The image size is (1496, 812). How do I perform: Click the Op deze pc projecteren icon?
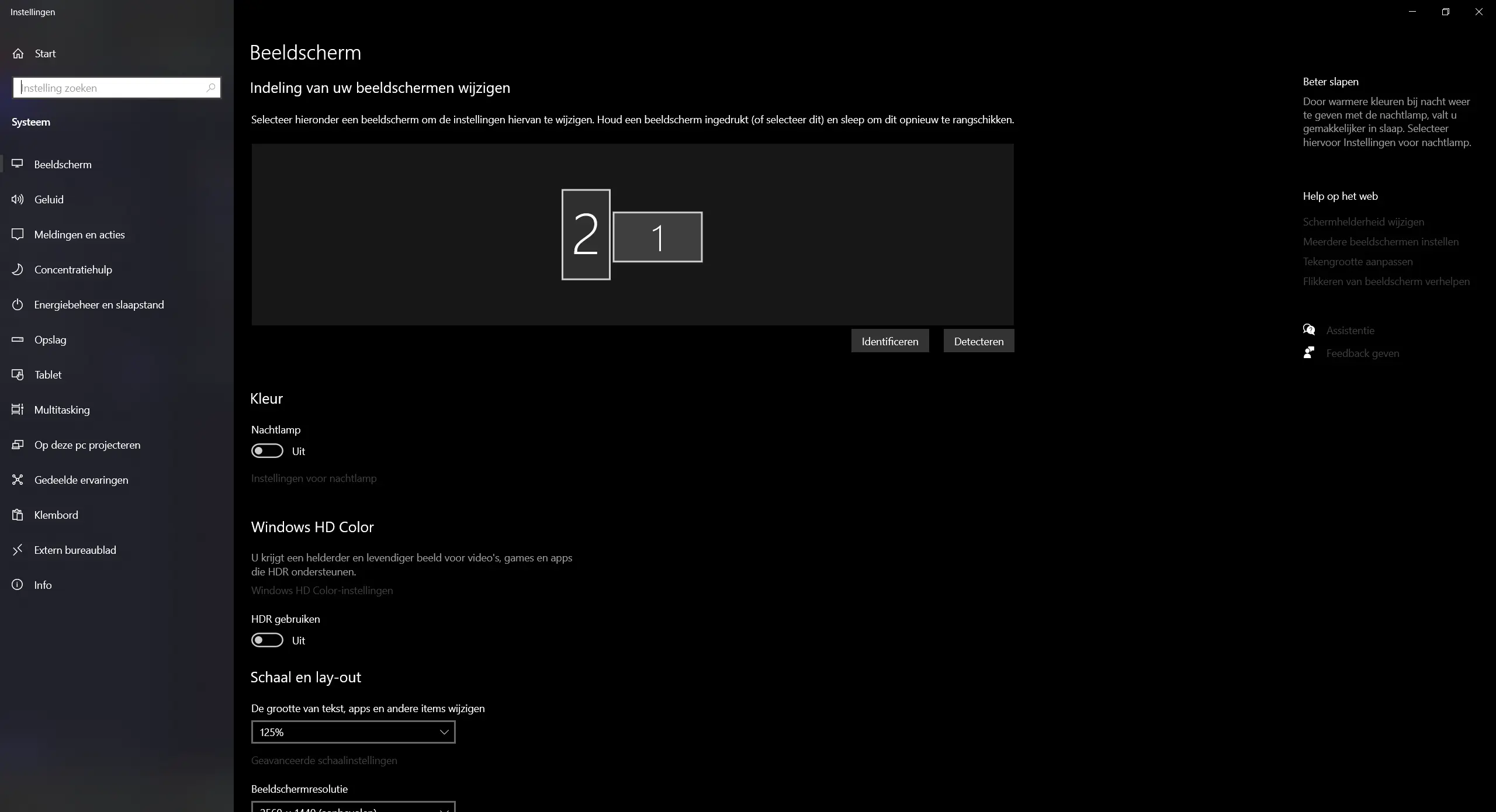[18, 445]
